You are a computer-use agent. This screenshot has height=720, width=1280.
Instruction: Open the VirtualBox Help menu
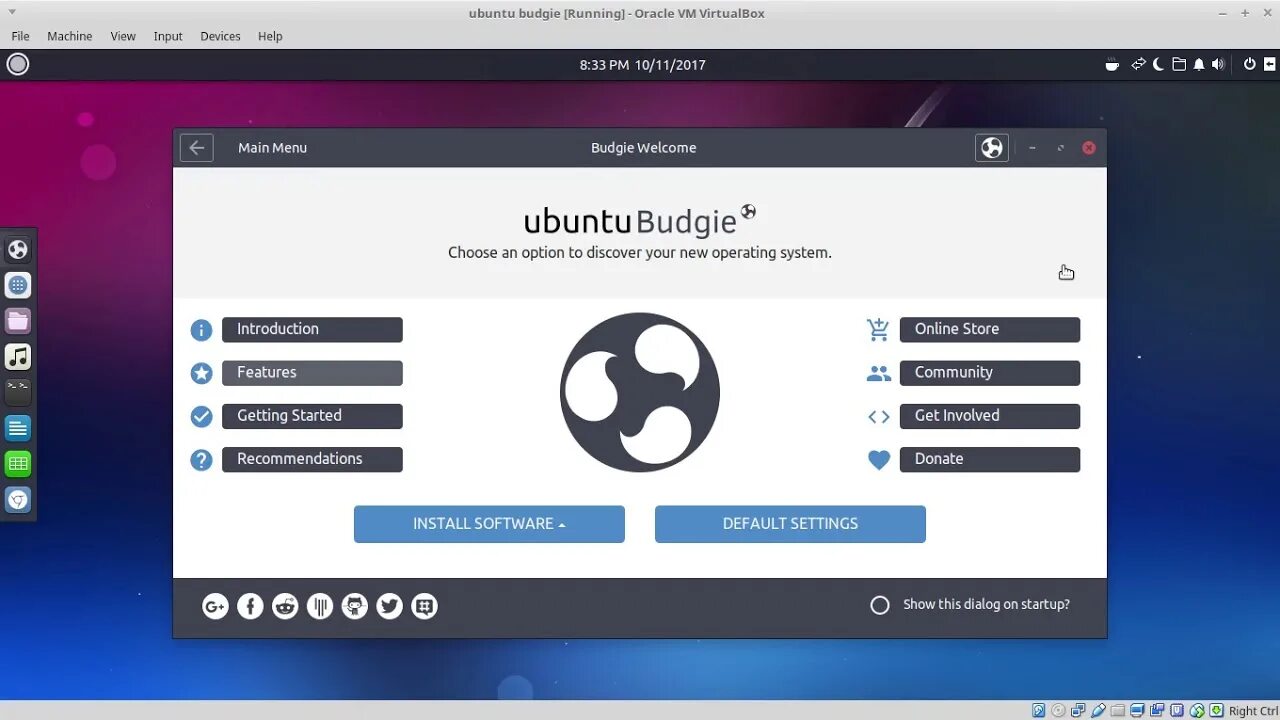tap(270, 36)
